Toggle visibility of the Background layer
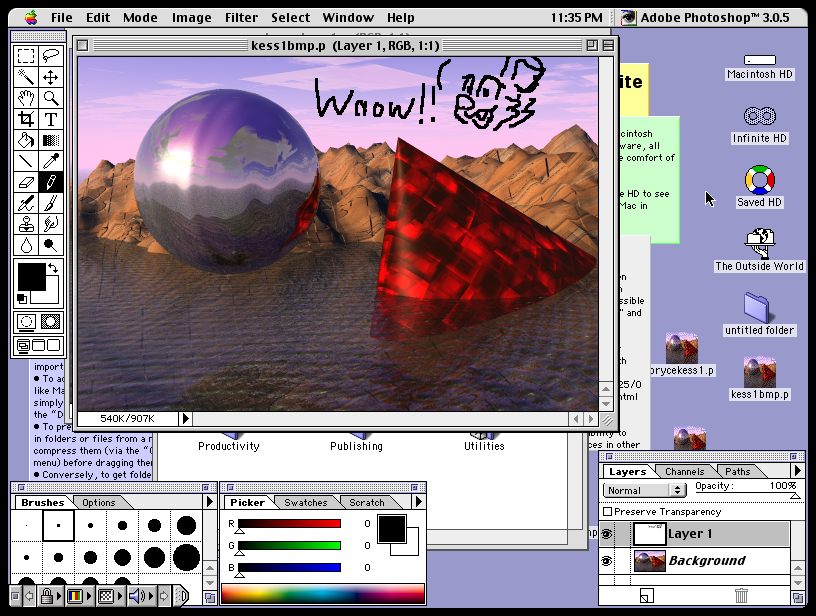Image resolution: width=816 pixels, height=616 pixels. tap(606, 562)
